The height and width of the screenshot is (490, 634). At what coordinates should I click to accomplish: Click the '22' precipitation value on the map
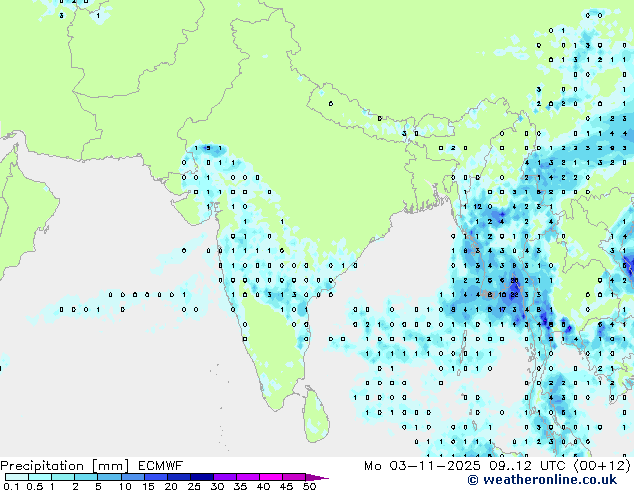pos(514,295)
